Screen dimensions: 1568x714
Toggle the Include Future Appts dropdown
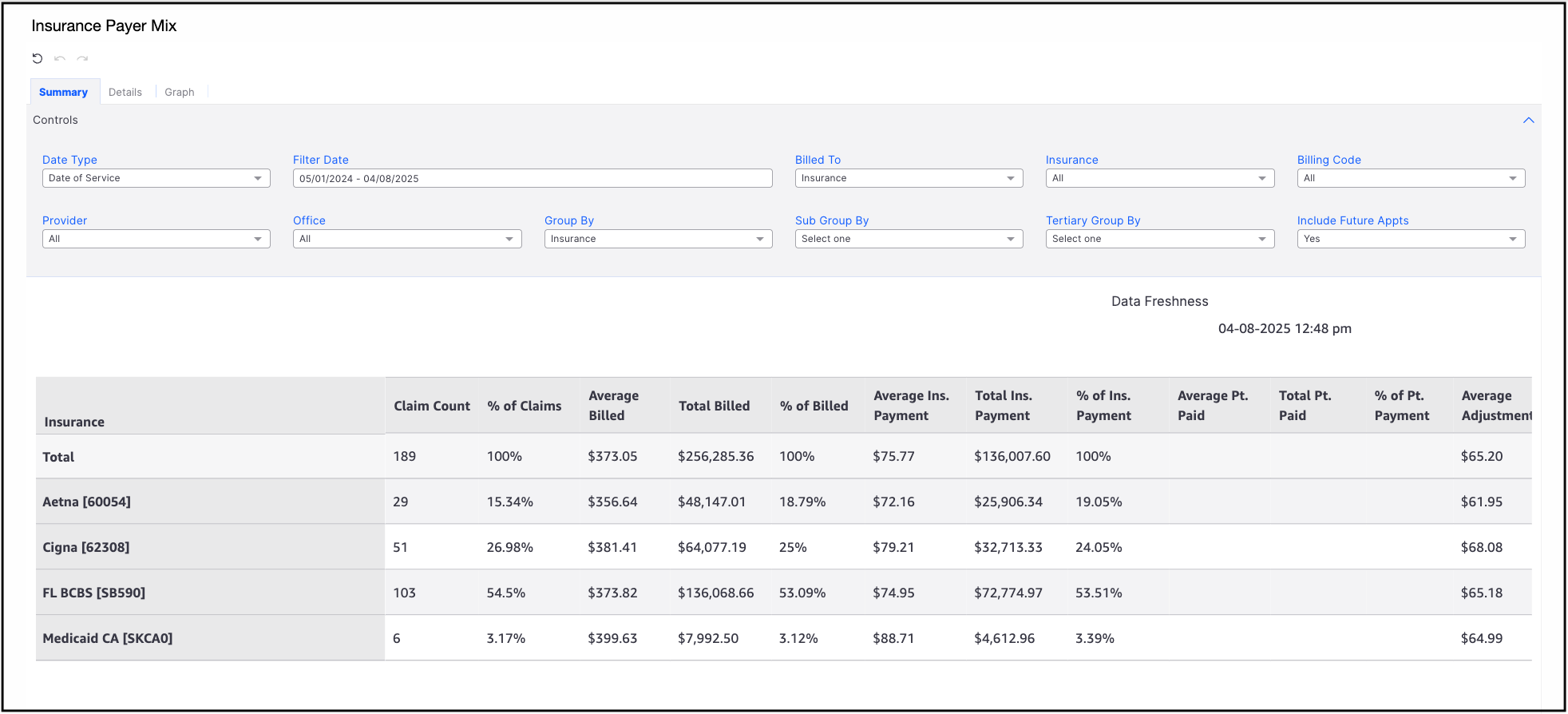coord(1410,239)
